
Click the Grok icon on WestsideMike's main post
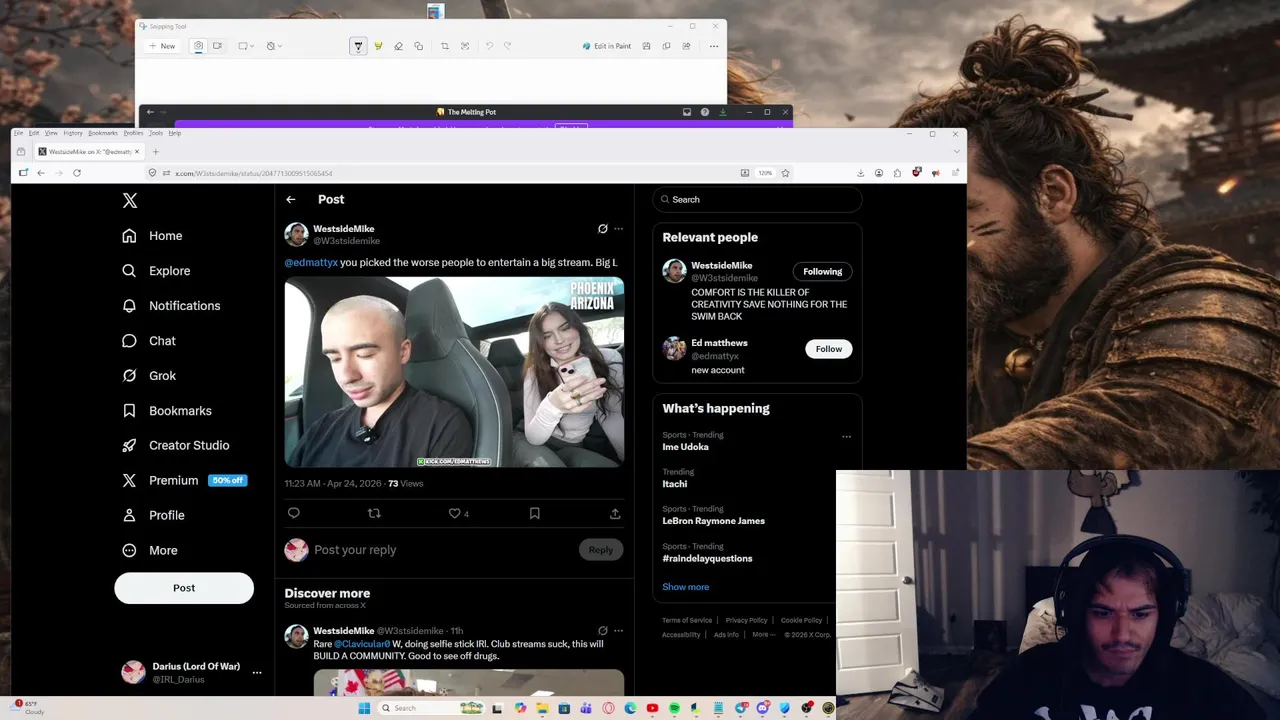point(602,229)
